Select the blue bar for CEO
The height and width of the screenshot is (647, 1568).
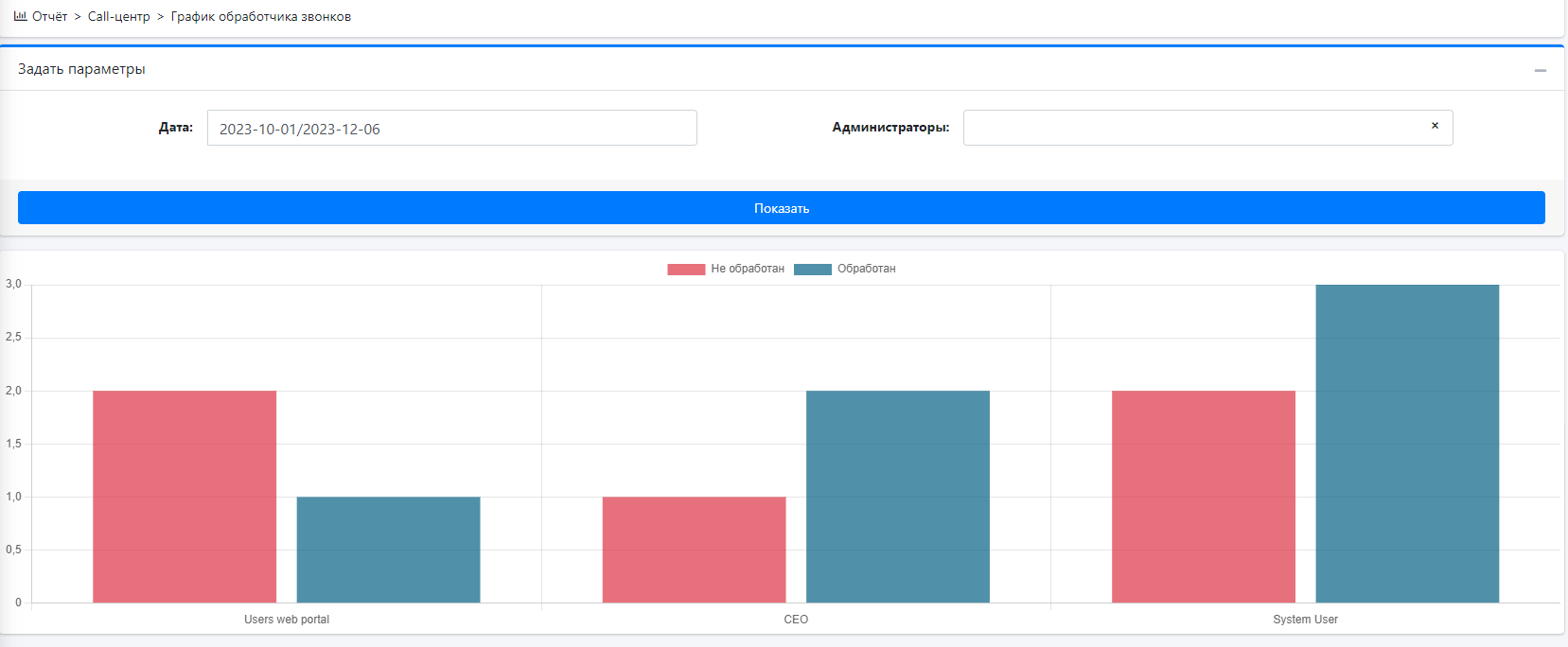click(897, 497)
